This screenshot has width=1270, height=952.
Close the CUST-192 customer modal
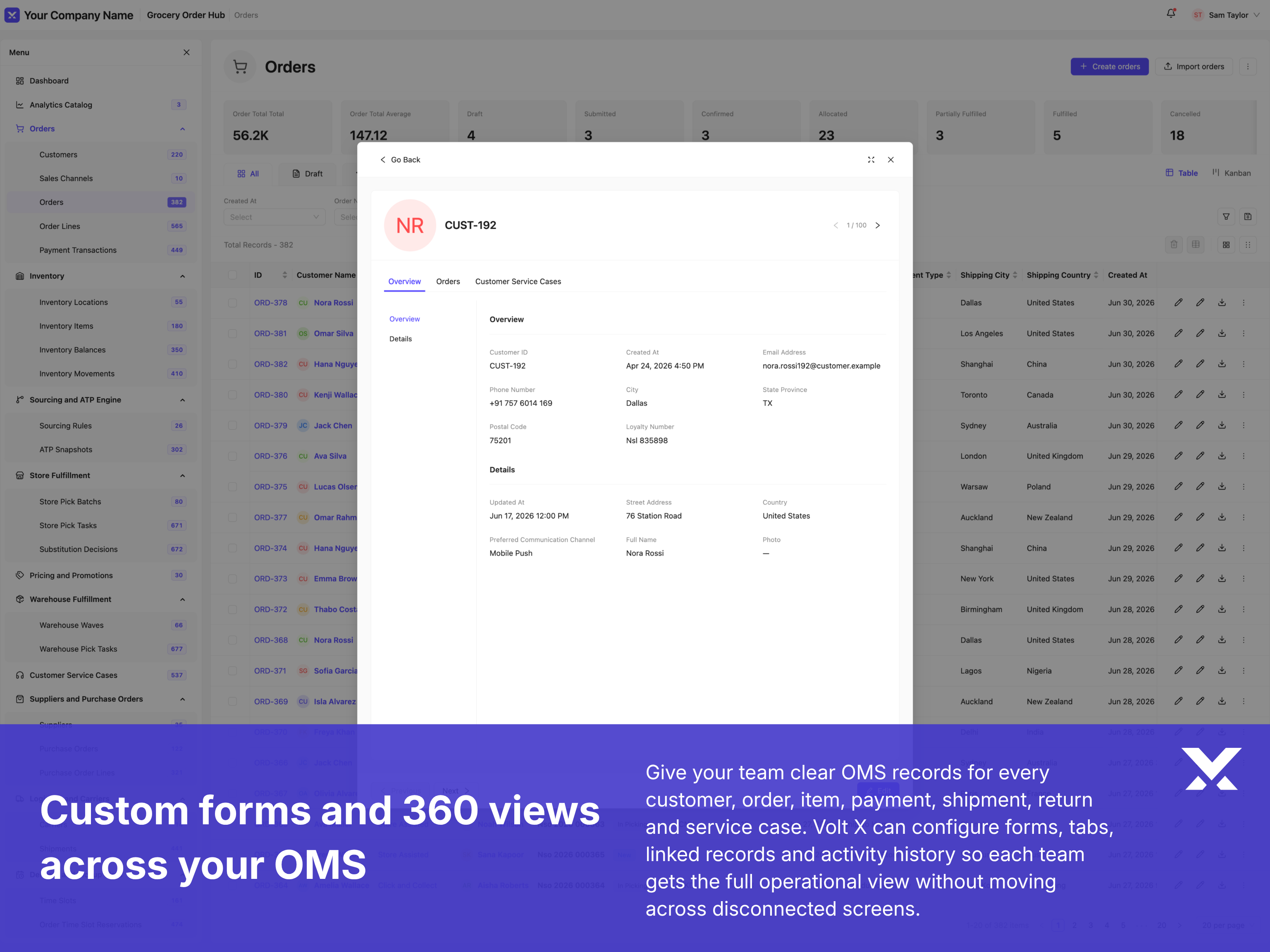click(x=890, y=159)
